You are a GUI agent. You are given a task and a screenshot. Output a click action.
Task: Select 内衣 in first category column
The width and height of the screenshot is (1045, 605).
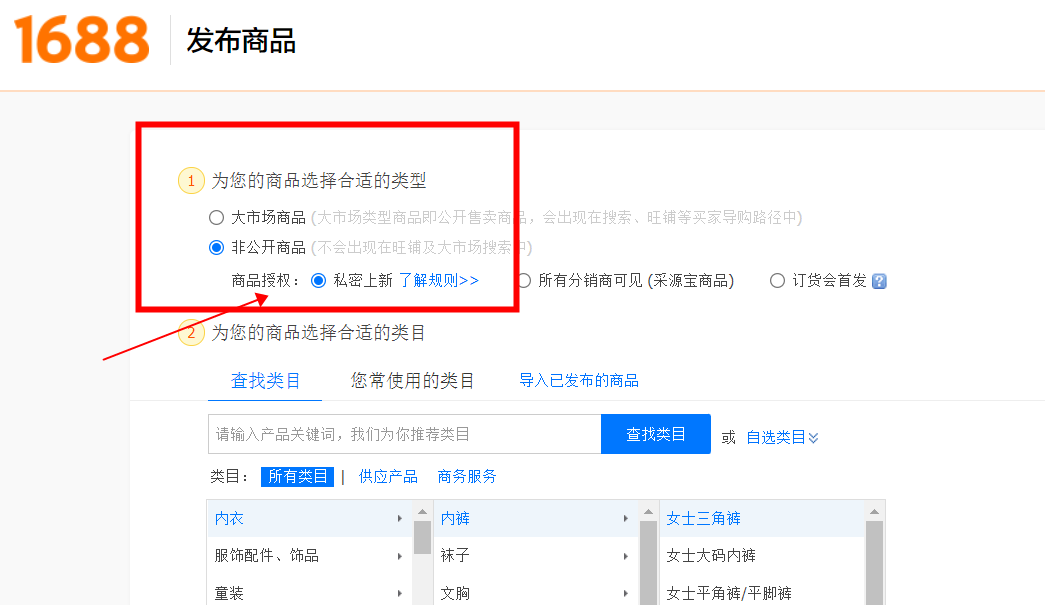[310, 518]
